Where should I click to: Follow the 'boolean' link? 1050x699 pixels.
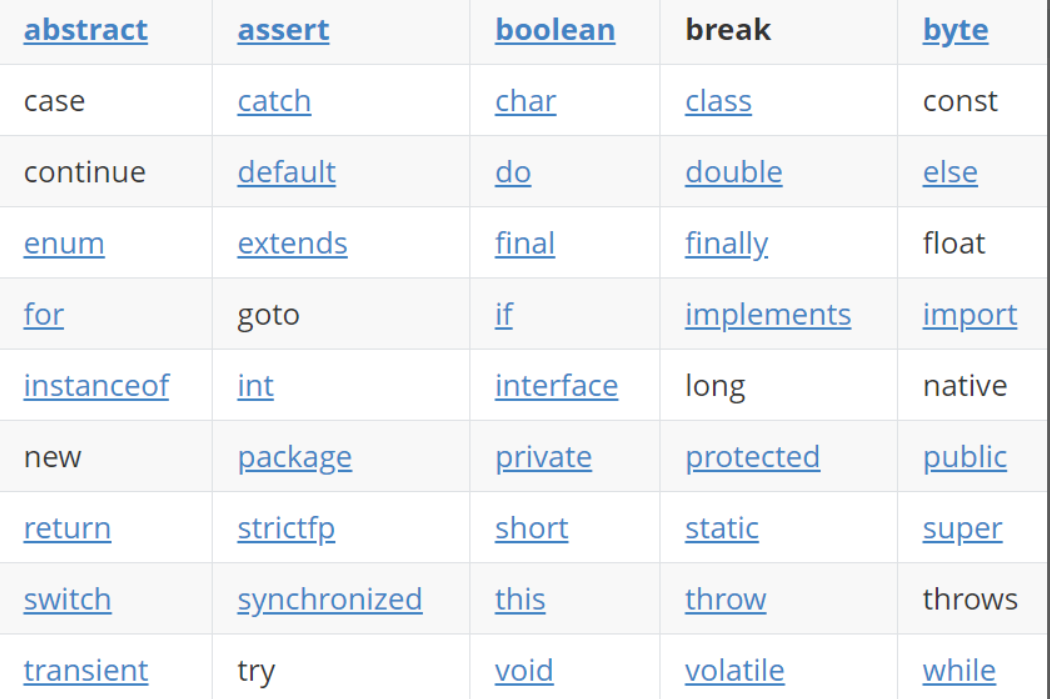(555, 30)
